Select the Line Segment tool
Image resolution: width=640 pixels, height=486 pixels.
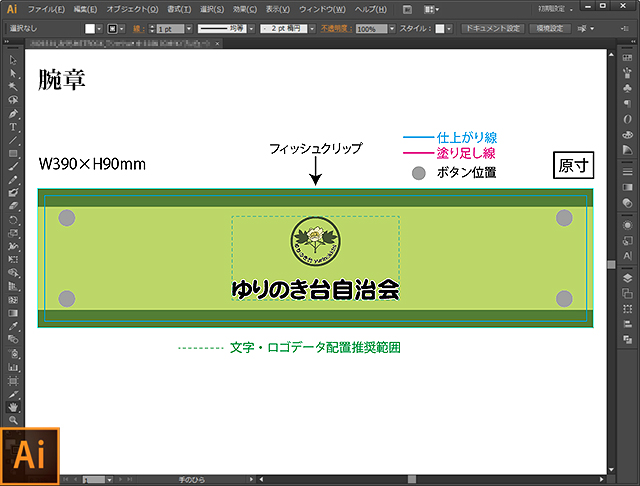pyautogui.click(x=13, y=140)
